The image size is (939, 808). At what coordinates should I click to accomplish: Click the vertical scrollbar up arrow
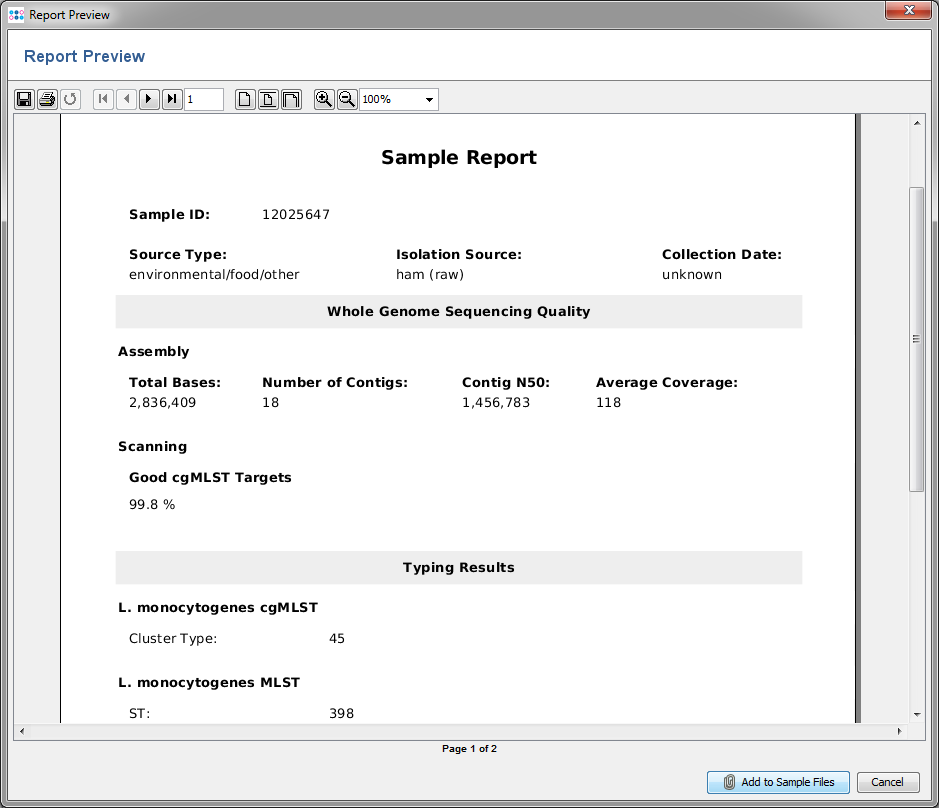917,123
